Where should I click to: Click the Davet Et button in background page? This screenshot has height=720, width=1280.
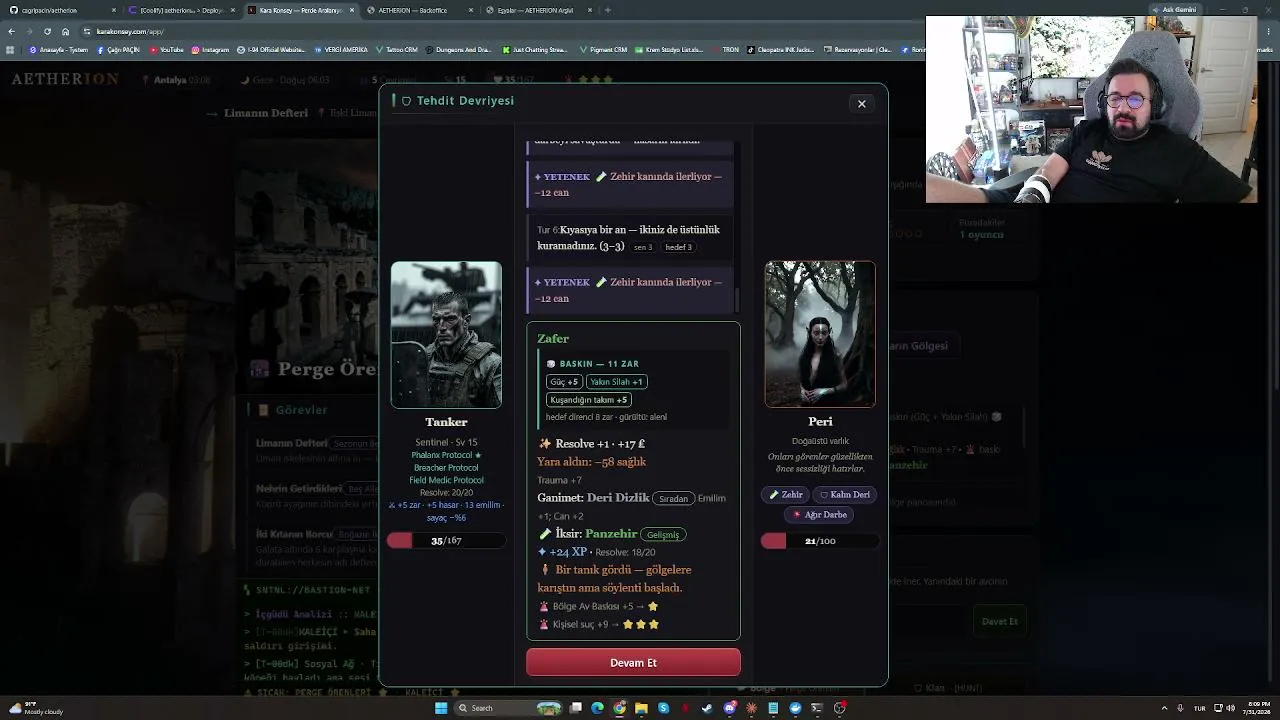[999, 621]
